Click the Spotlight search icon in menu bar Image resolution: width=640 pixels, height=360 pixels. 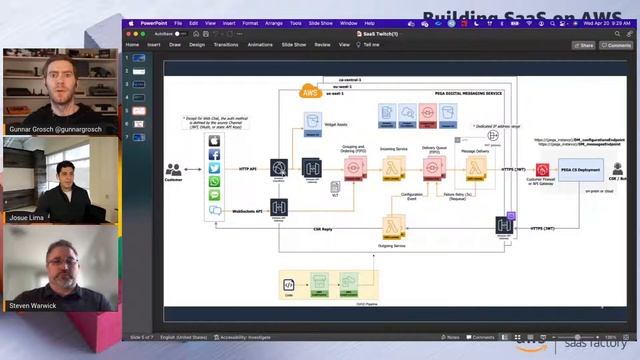(x=552, y=24)
